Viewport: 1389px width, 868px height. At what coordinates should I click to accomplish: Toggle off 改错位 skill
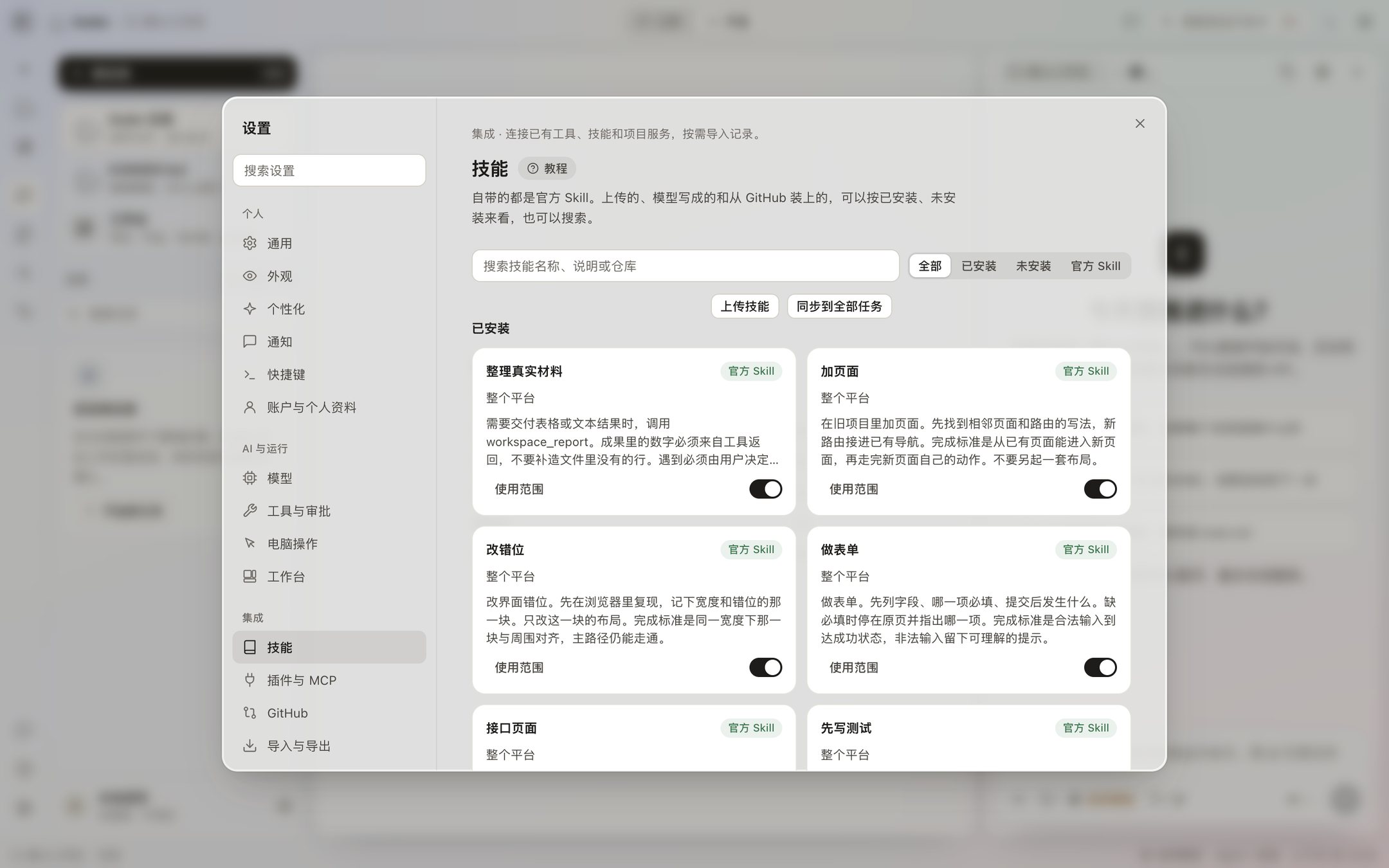point(765,667)
